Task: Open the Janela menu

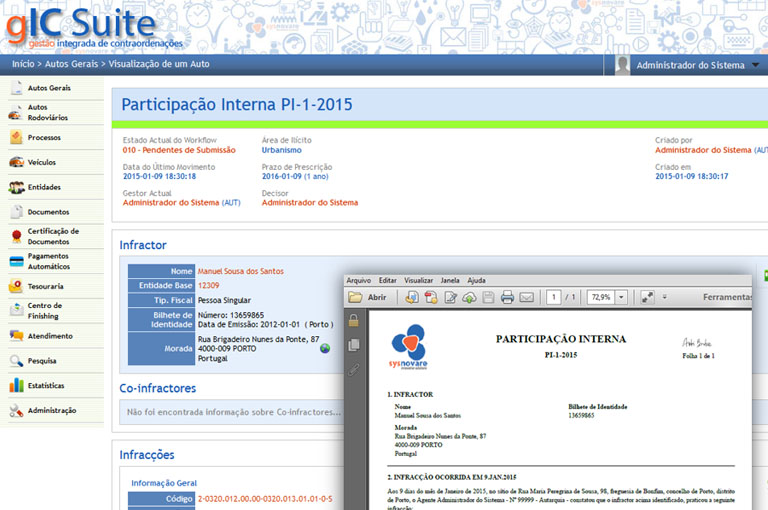Action: pyautogui.click(x=450, y=280)
